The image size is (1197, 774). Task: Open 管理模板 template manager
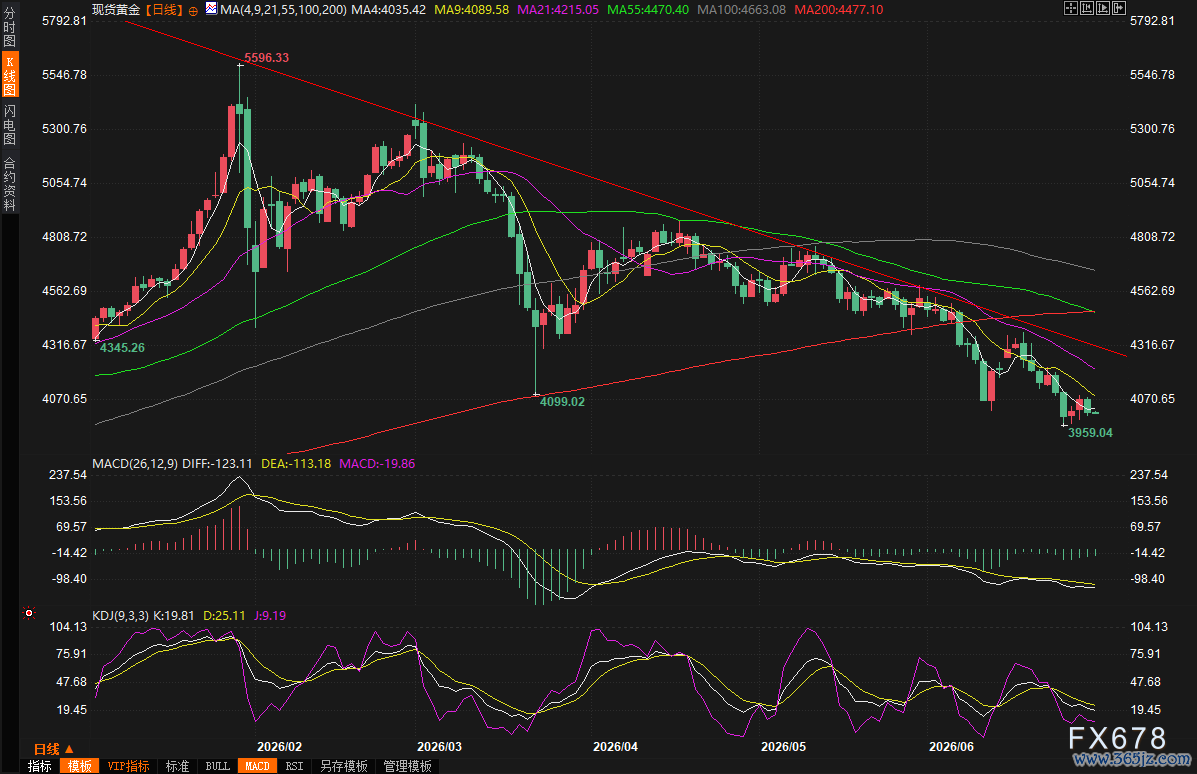(408, 766)
